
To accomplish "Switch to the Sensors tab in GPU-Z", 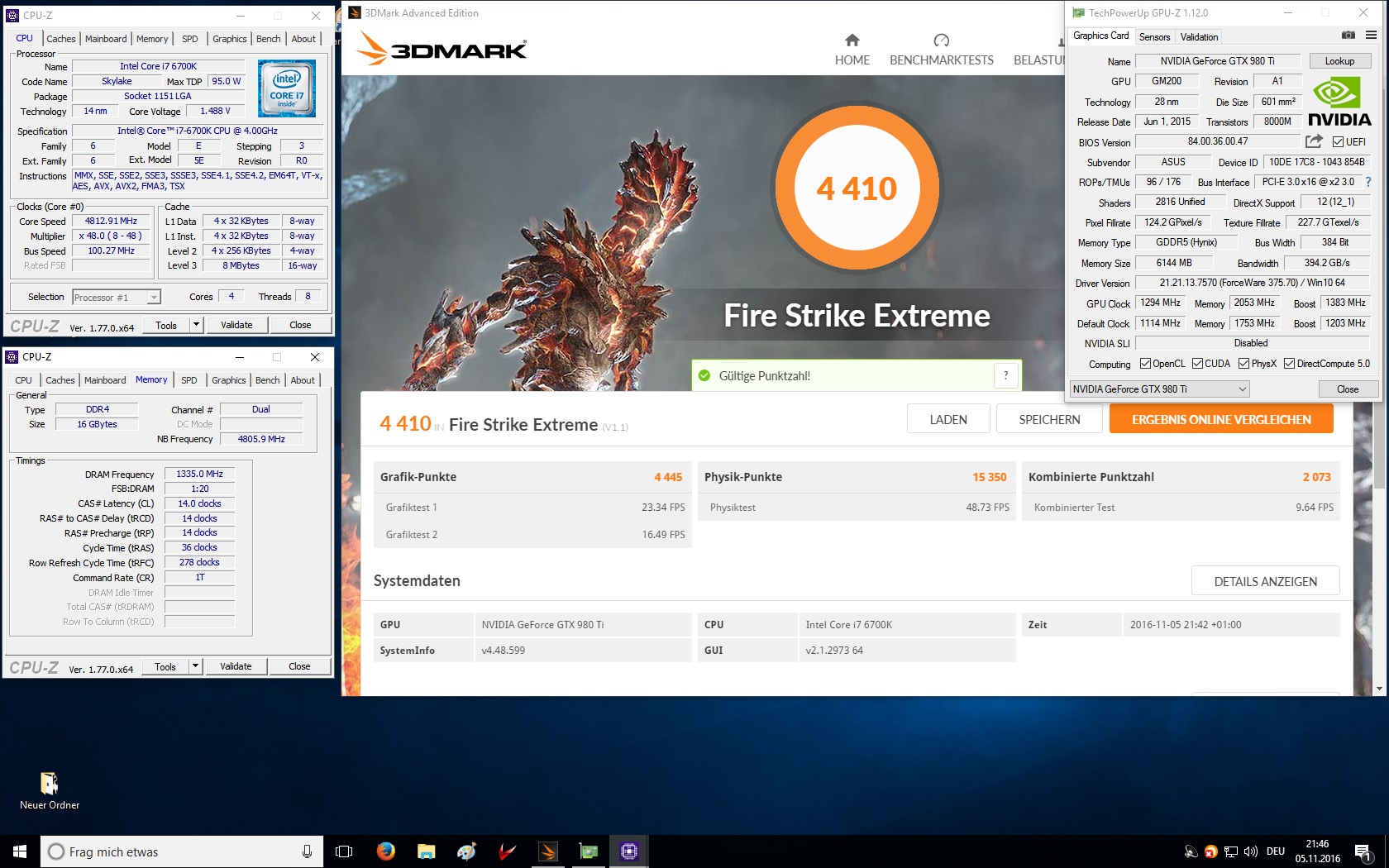I will [1154, 37].
